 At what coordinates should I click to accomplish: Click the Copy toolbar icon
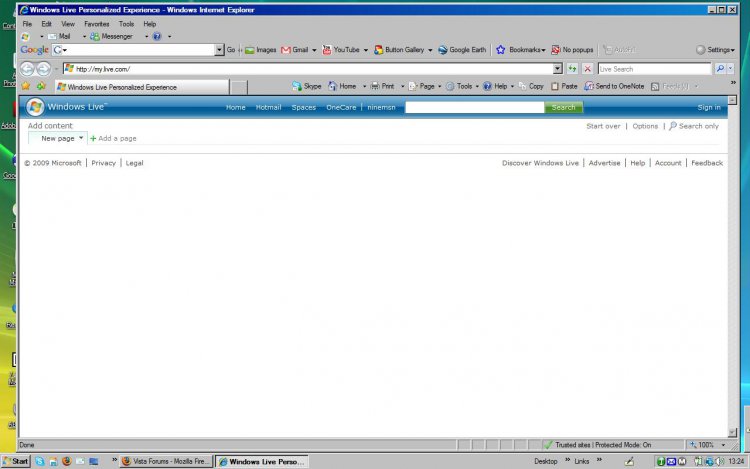coord(531,86)
